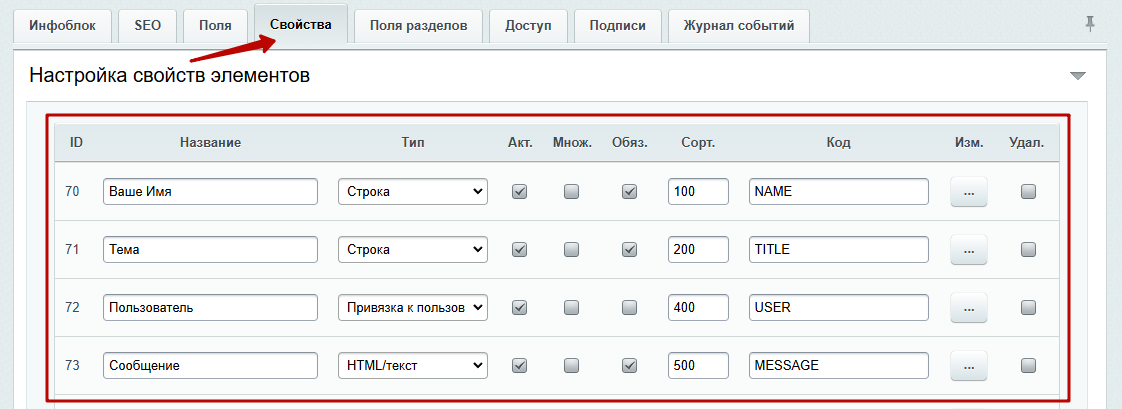Image resolution: width=1122 pixels, height=409 pixels.
Task: Switch to the Журнал событий tab
Action: (x=738, y=26)
